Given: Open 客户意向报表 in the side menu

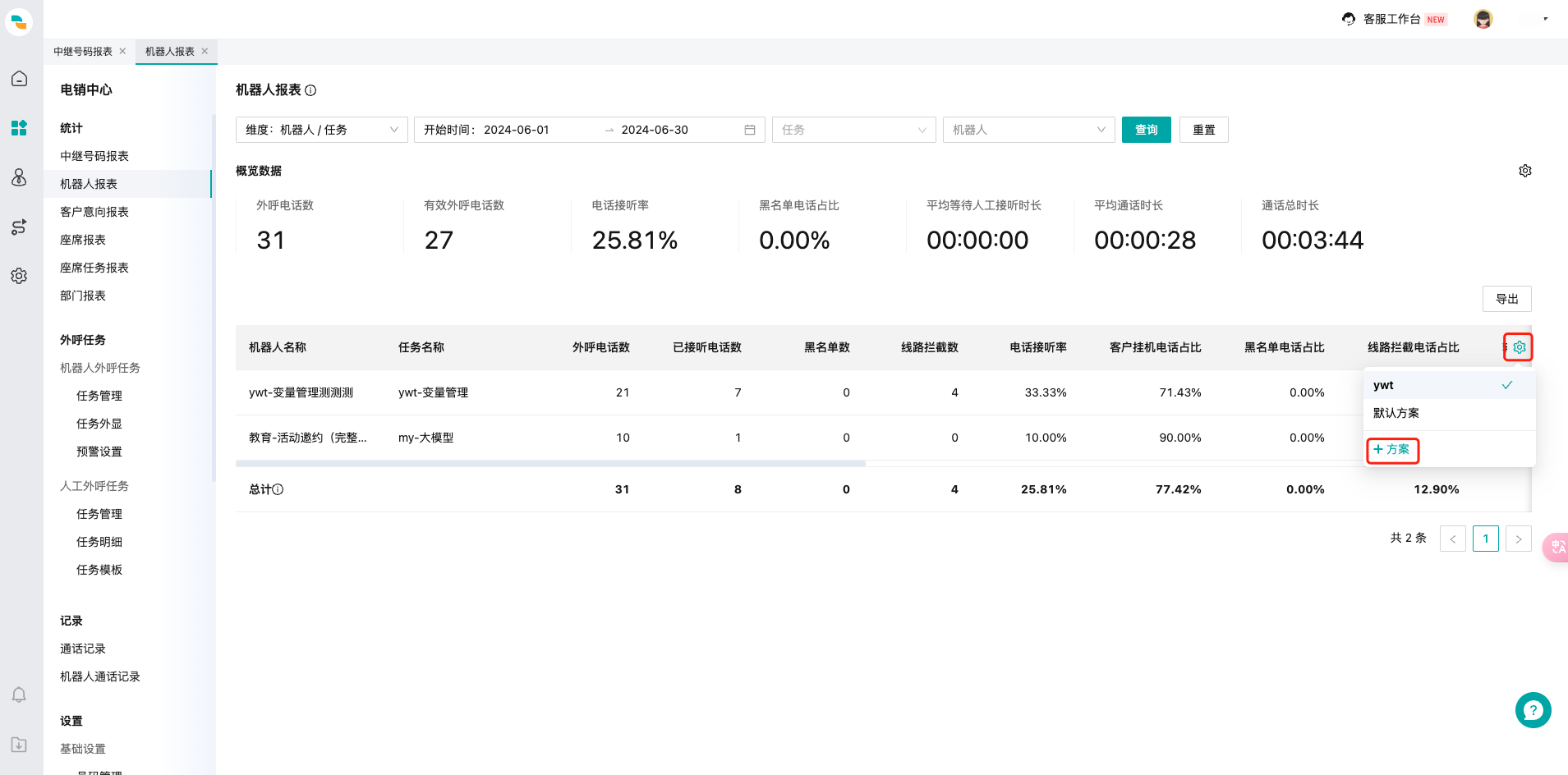Looking at the screenshot, I should [94, 212].
